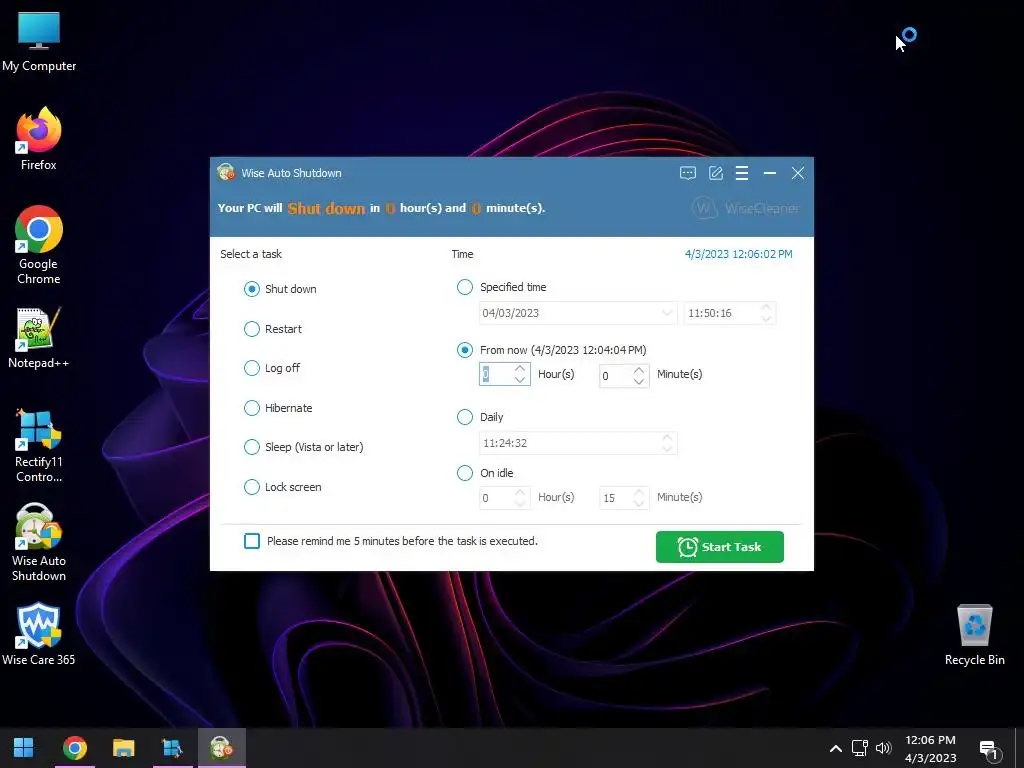Select the Rectify11 Control desktop shortcut
The image size is (1024, 768).
[x=39, y=446]
